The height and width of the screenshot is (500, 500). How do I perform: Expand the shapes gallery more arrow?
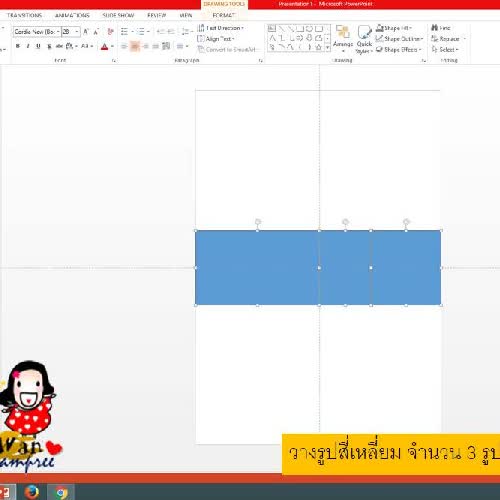(328, 48)
